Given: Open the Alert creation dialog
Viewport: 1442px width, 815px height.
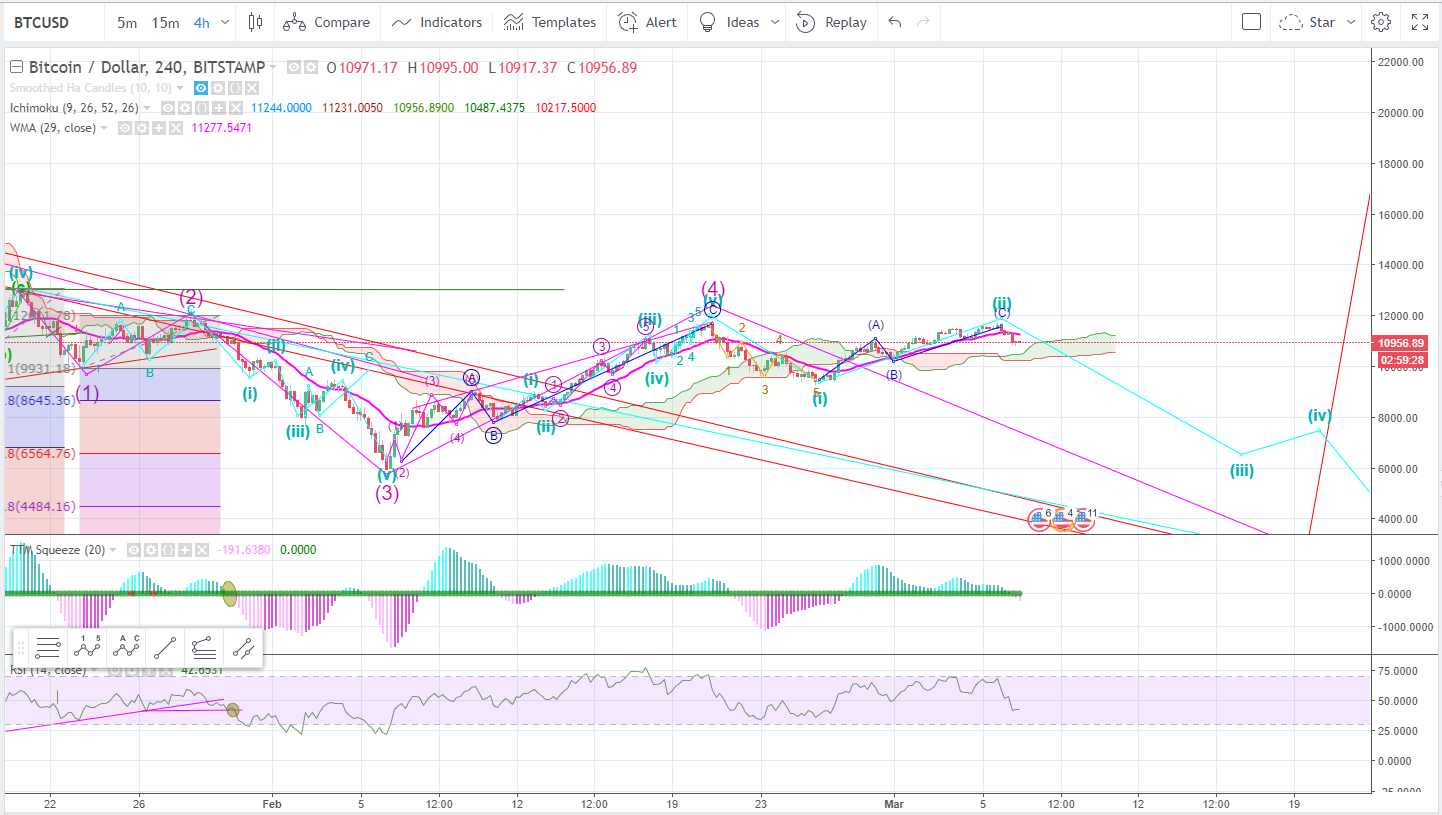Looking at the screenshot, I should click(x=647, y=21).
